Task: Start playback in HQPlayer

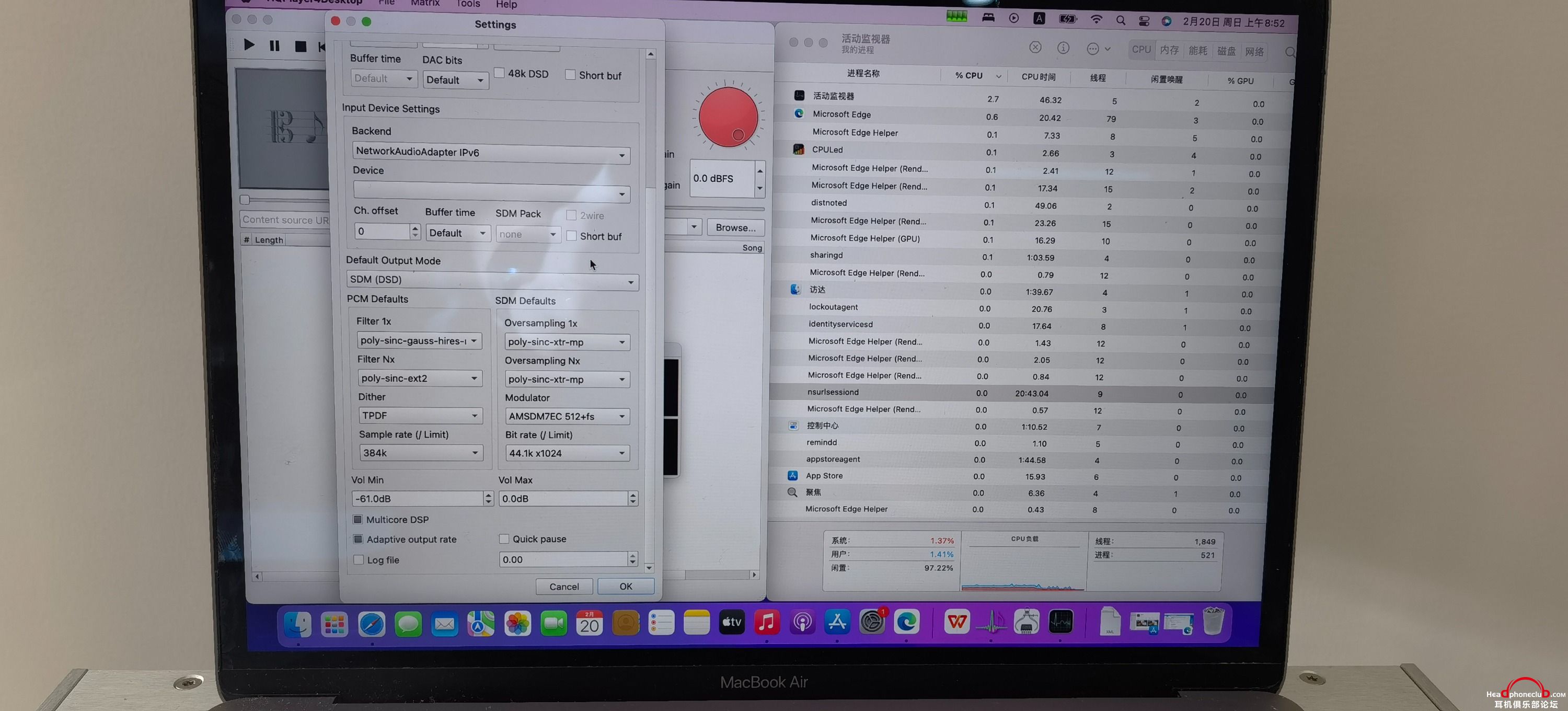Action: coord(248,45)
